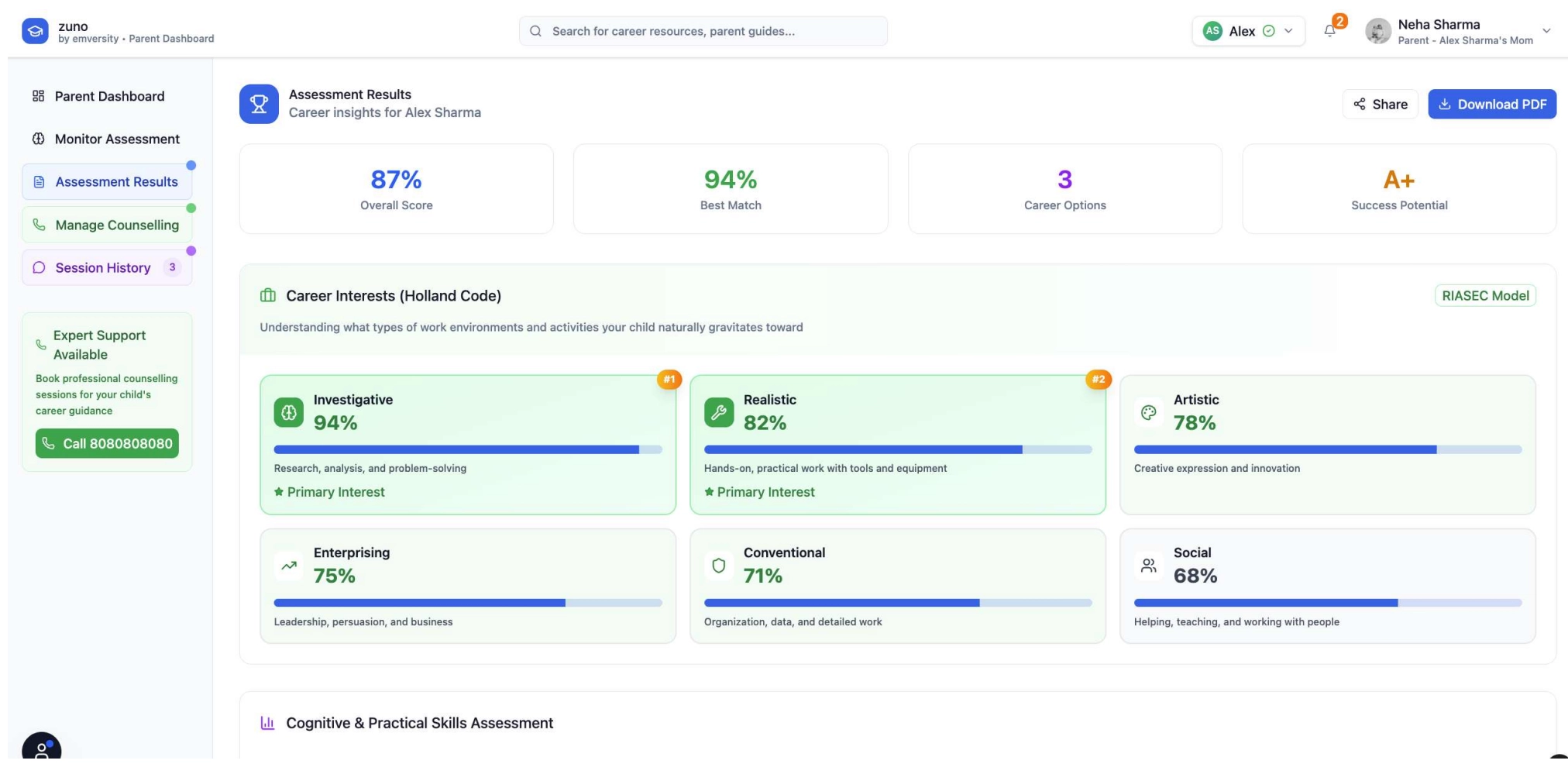1568x781 pixels.
Task: Click the Investigative 94% progress bar
Action: (468, 449)
